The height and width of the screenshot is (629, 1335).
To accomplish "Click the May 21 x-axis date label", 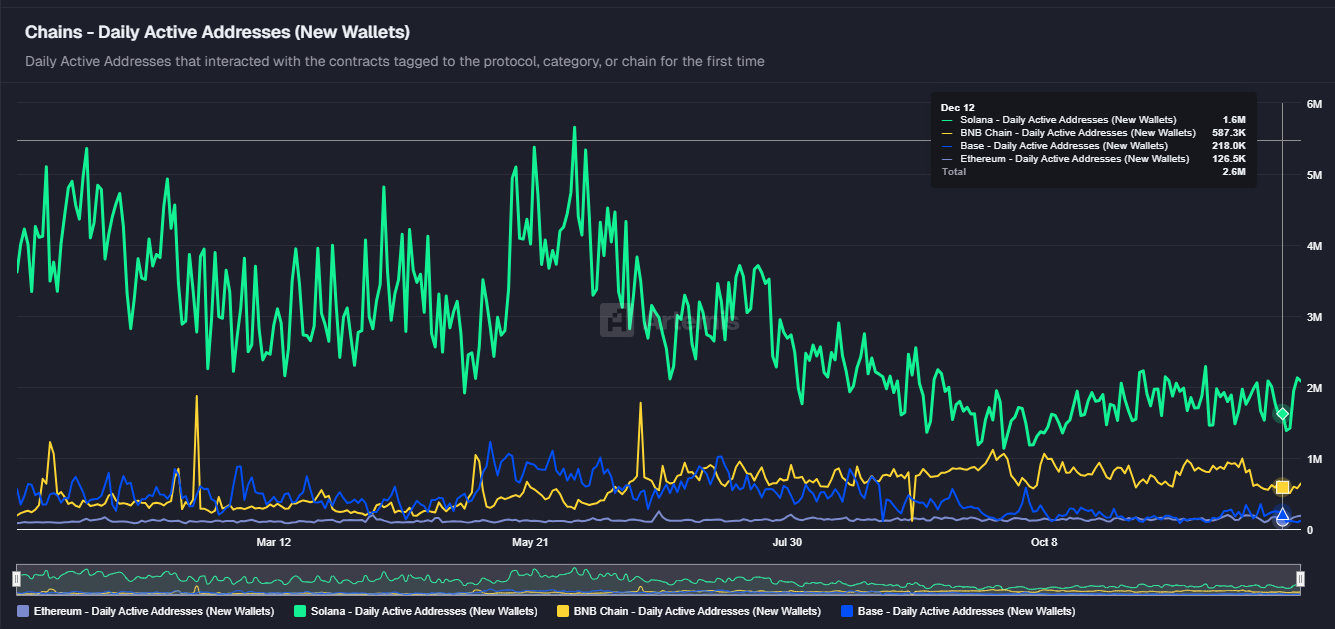I will pyautogui.click(x=530, y=542).
